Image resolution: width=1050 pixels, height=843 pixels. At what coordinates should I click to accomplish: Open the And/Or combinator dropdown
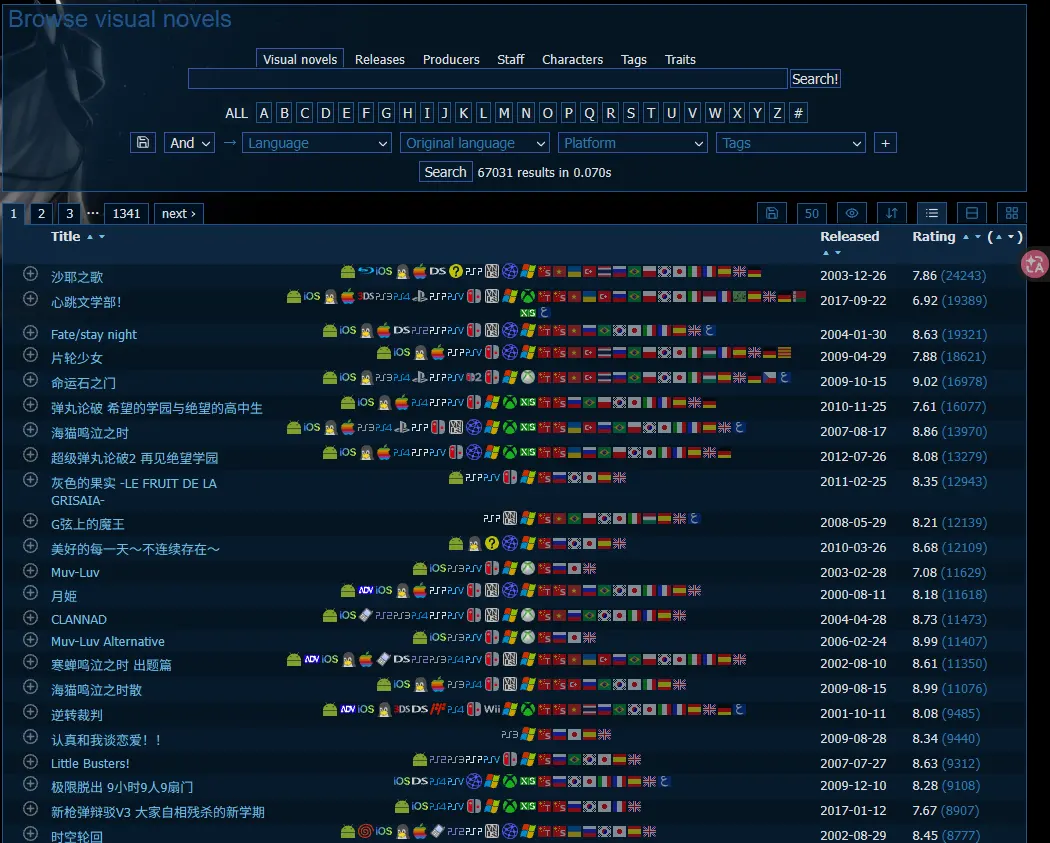tap(190, 143)
